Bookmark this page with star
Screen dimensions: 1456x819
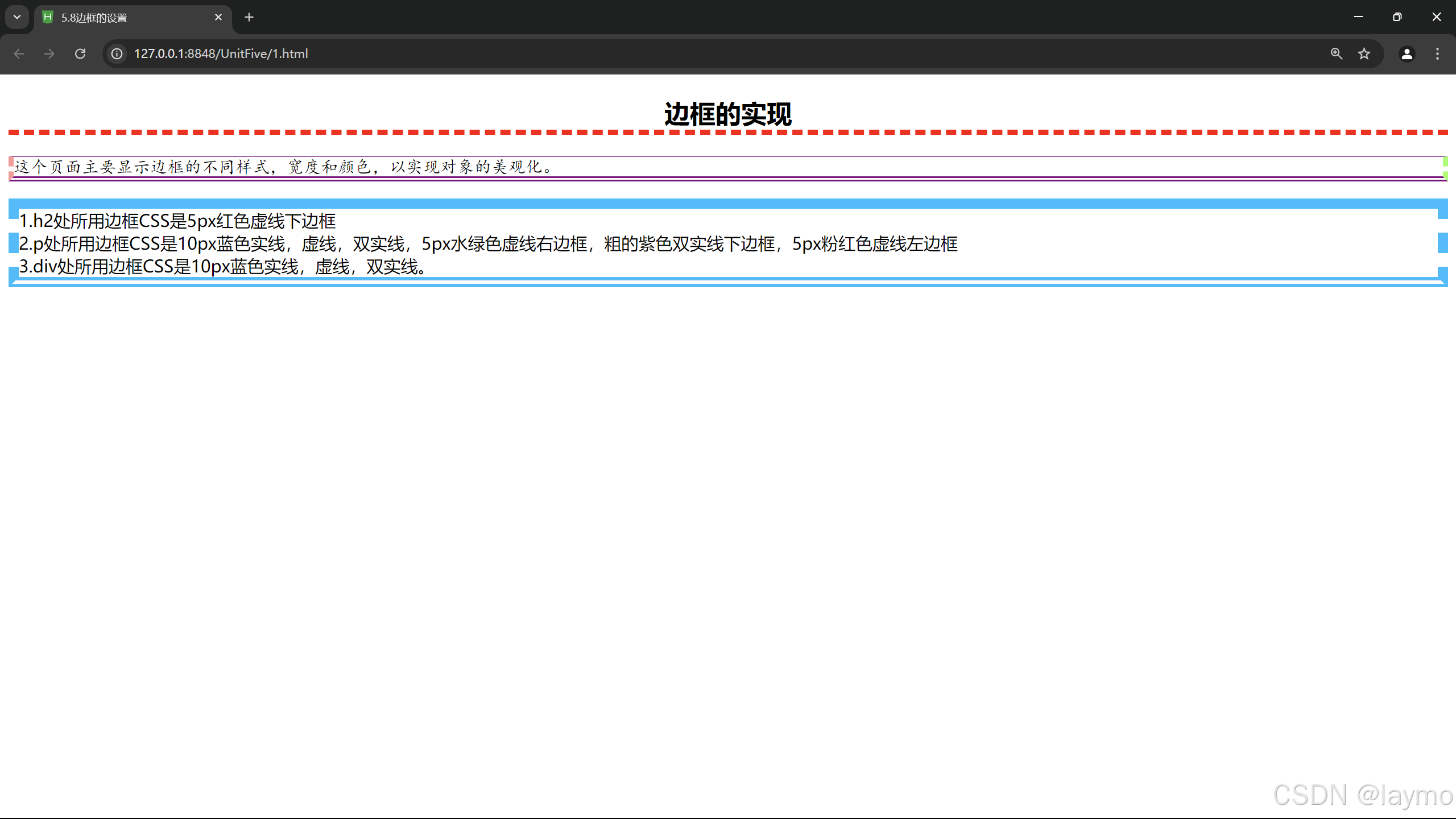point(1364,53)
